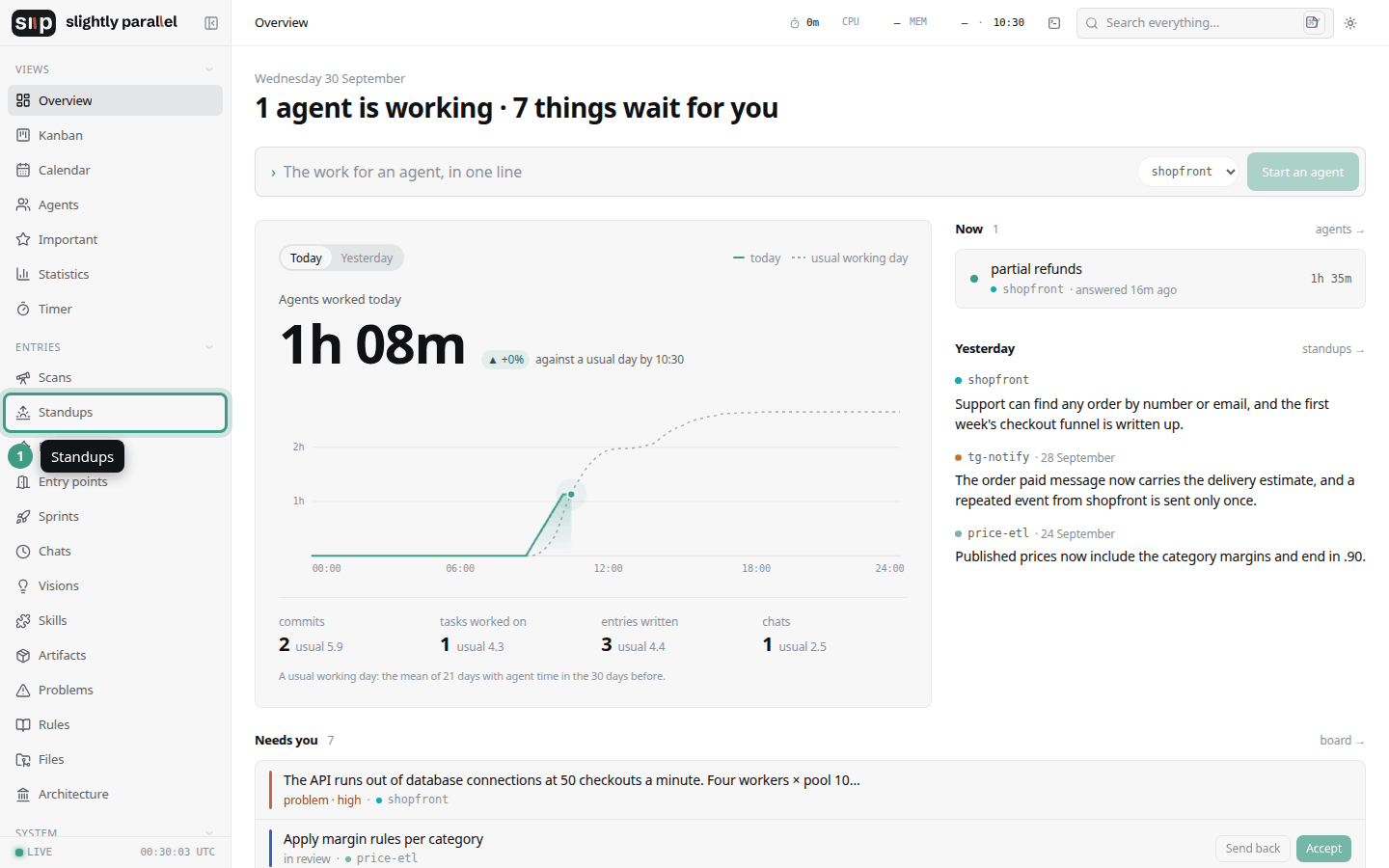Open the Statistics chart icon

[x=23, y=274]
